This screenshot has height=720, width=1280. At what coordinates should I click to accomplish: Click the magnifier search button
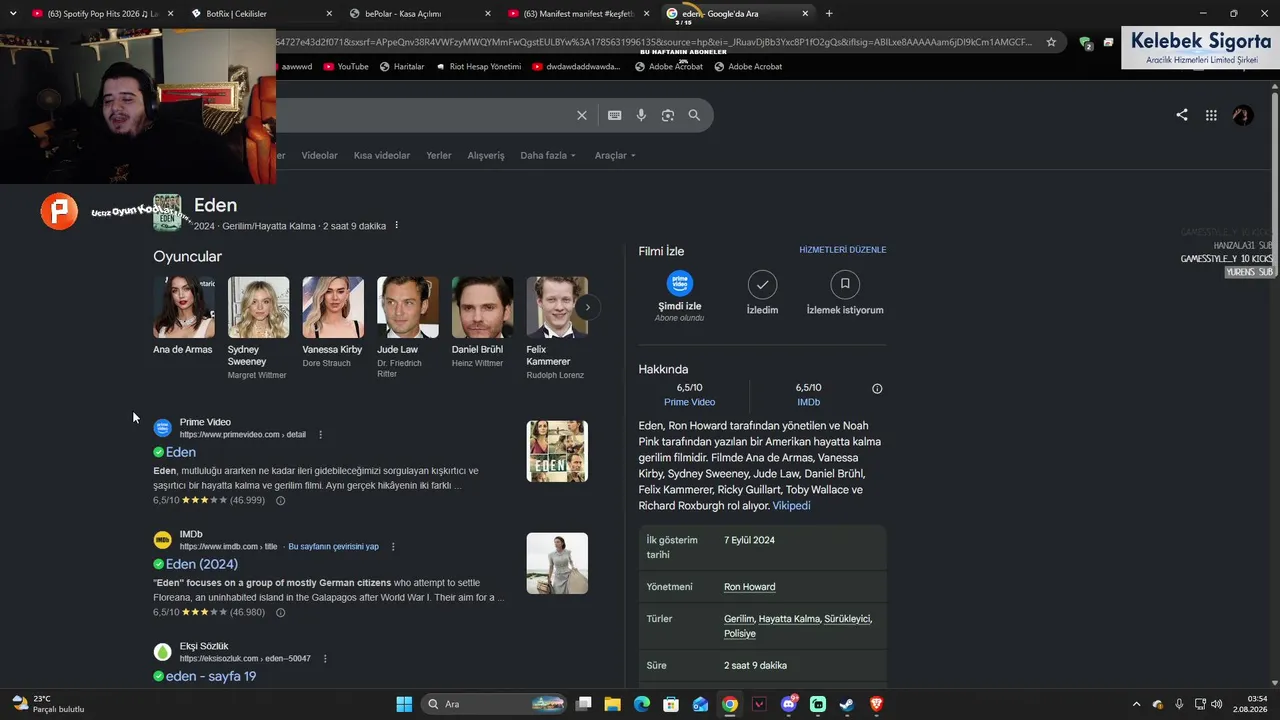(694, 115)
